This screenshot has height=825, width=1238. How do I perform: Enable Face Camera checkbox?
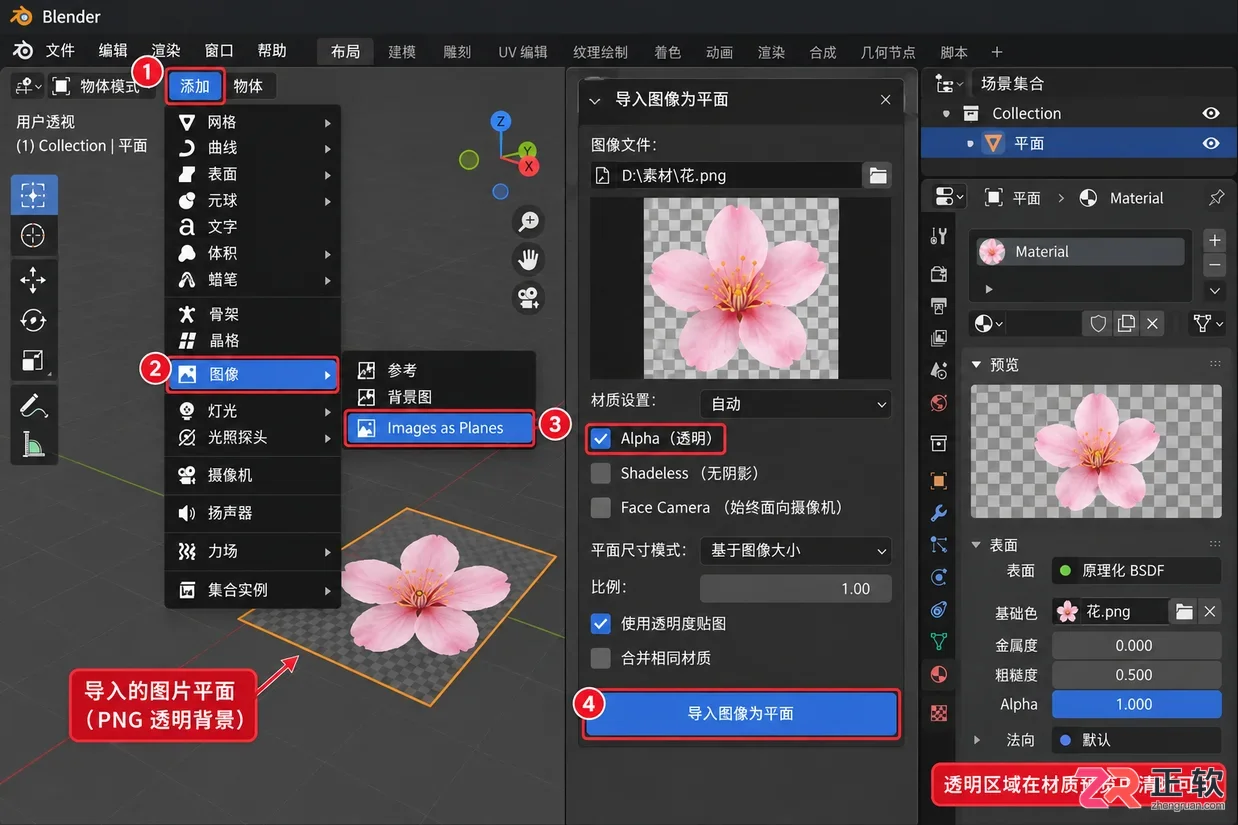(x=601, y=507)
